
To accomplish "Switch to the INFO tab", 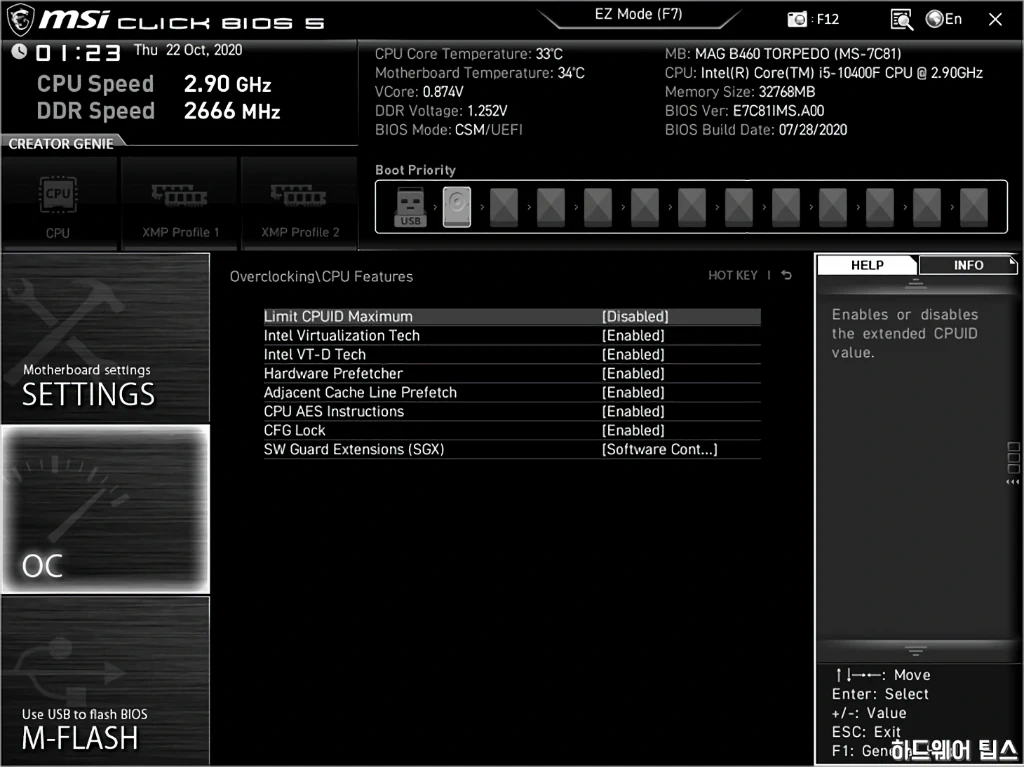I will click(968, 265).
